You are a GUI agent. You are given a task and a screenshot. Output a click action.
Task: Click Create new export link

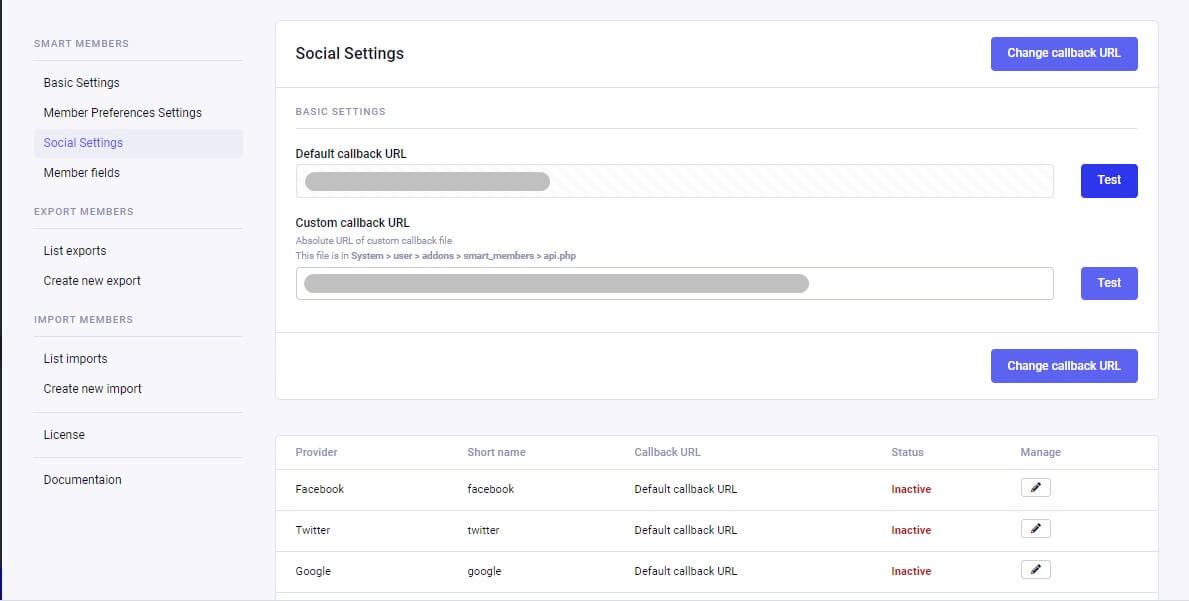click(92, 281)
